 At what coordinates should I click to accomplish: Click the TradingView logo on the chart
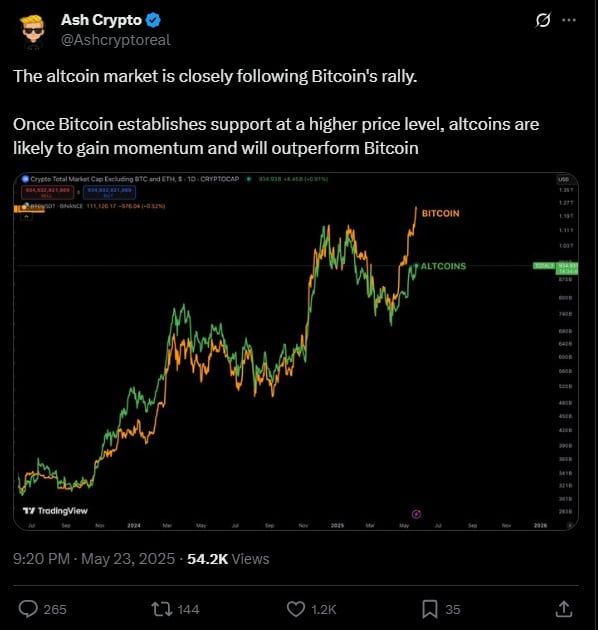pyautogui.click(x=55, y=511)
